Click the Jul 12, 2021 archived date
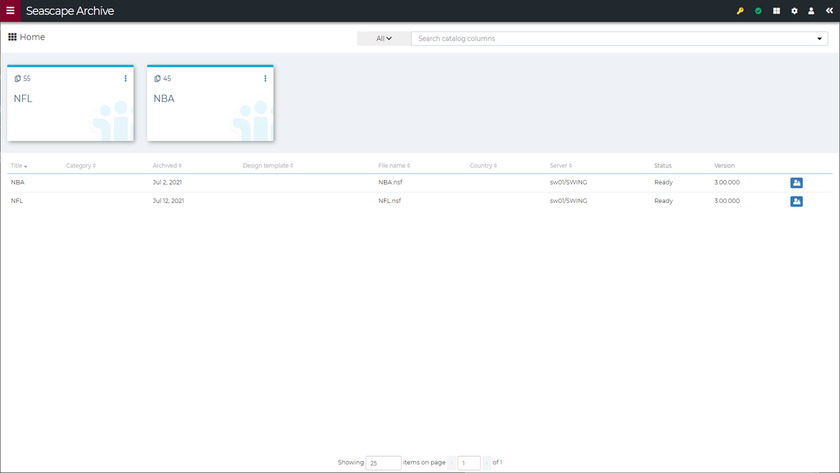Viewport: 840px width, 473px height. (x=168, y=201)
